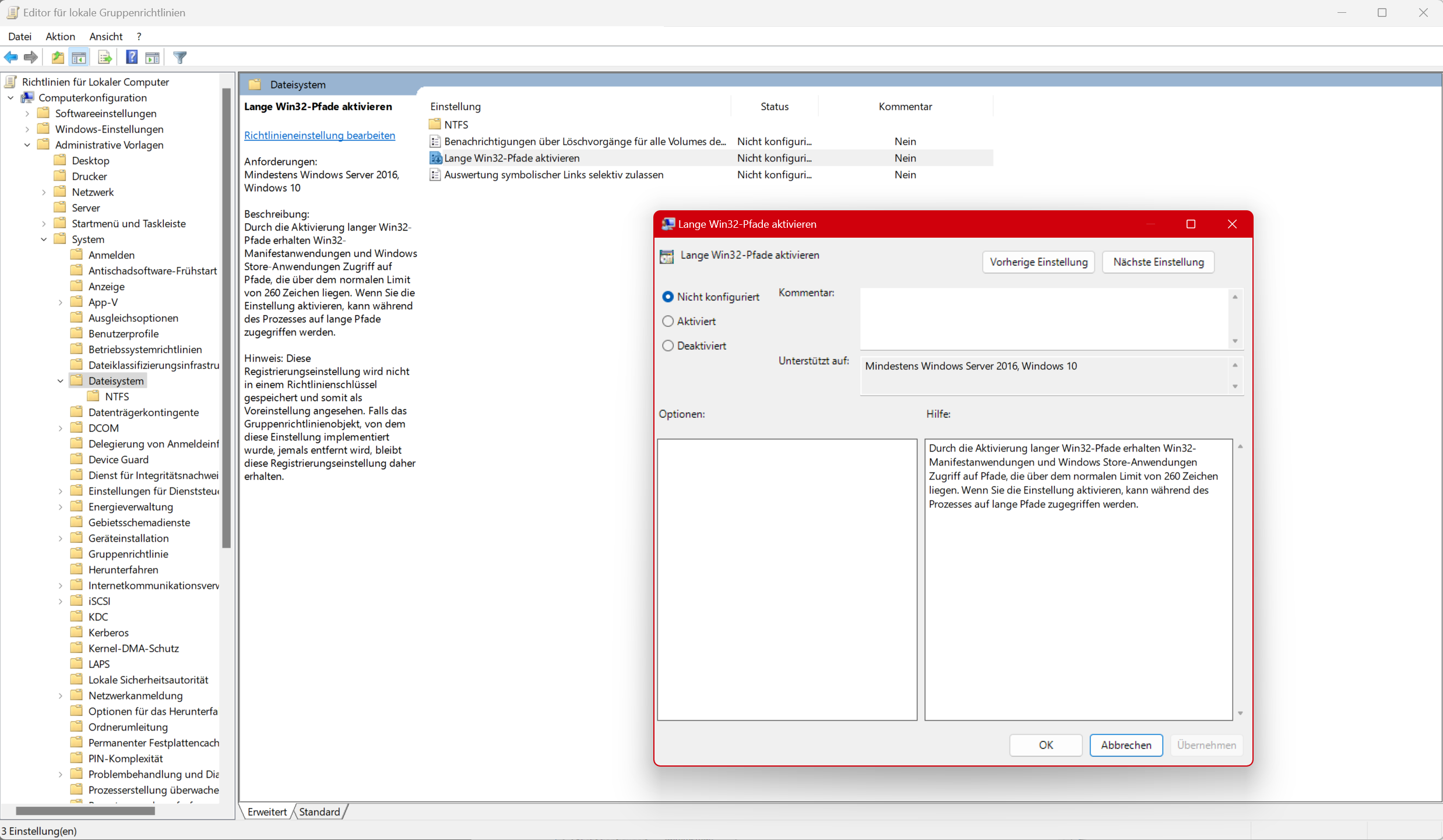Screen dimensions: 1443x840
Task: Collapse the Dateisystem tree node
Action: (60, 381)
